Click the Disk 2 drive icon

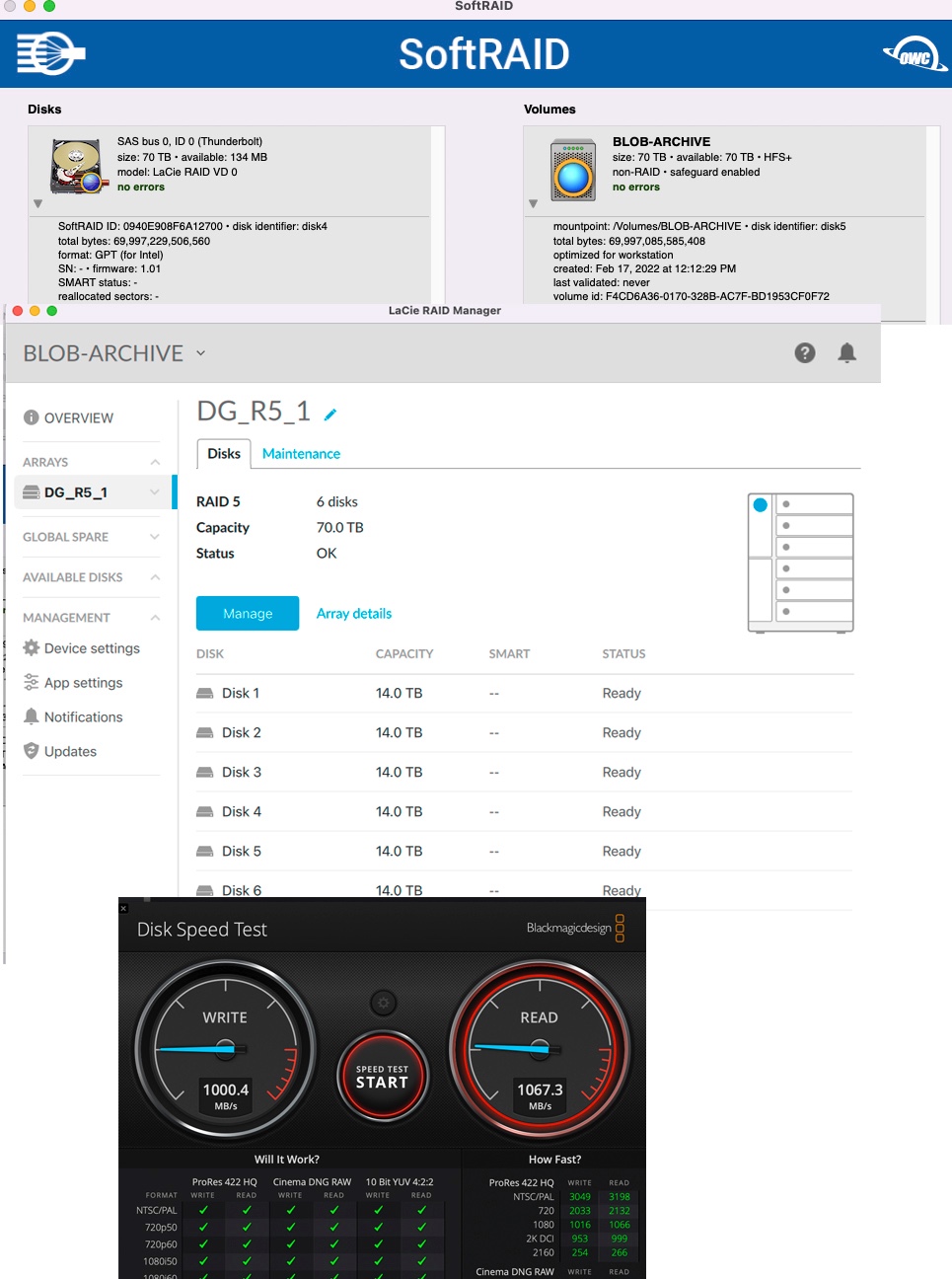(x=205, y=733)
